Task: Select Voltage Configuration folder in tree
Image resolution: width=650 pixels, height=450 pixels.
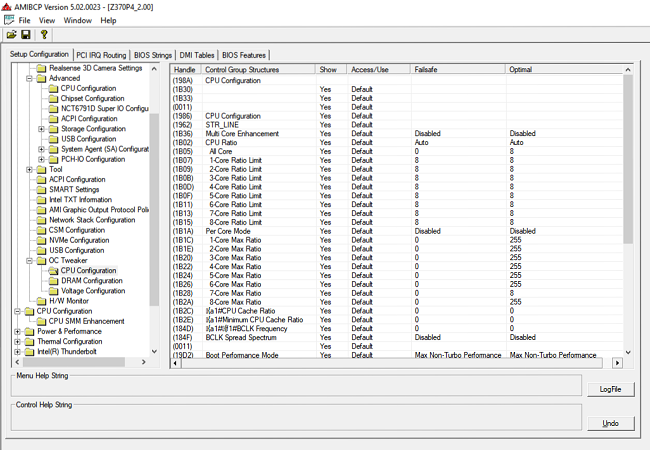Action: coord(93,290)
